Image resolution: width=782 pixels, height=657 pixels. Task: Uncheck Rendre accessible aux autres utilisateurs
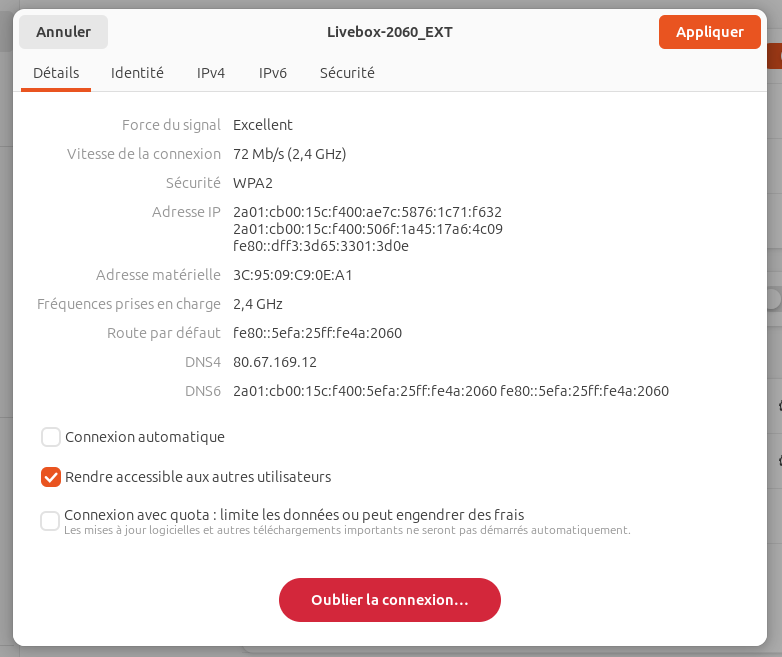point(51,477)
